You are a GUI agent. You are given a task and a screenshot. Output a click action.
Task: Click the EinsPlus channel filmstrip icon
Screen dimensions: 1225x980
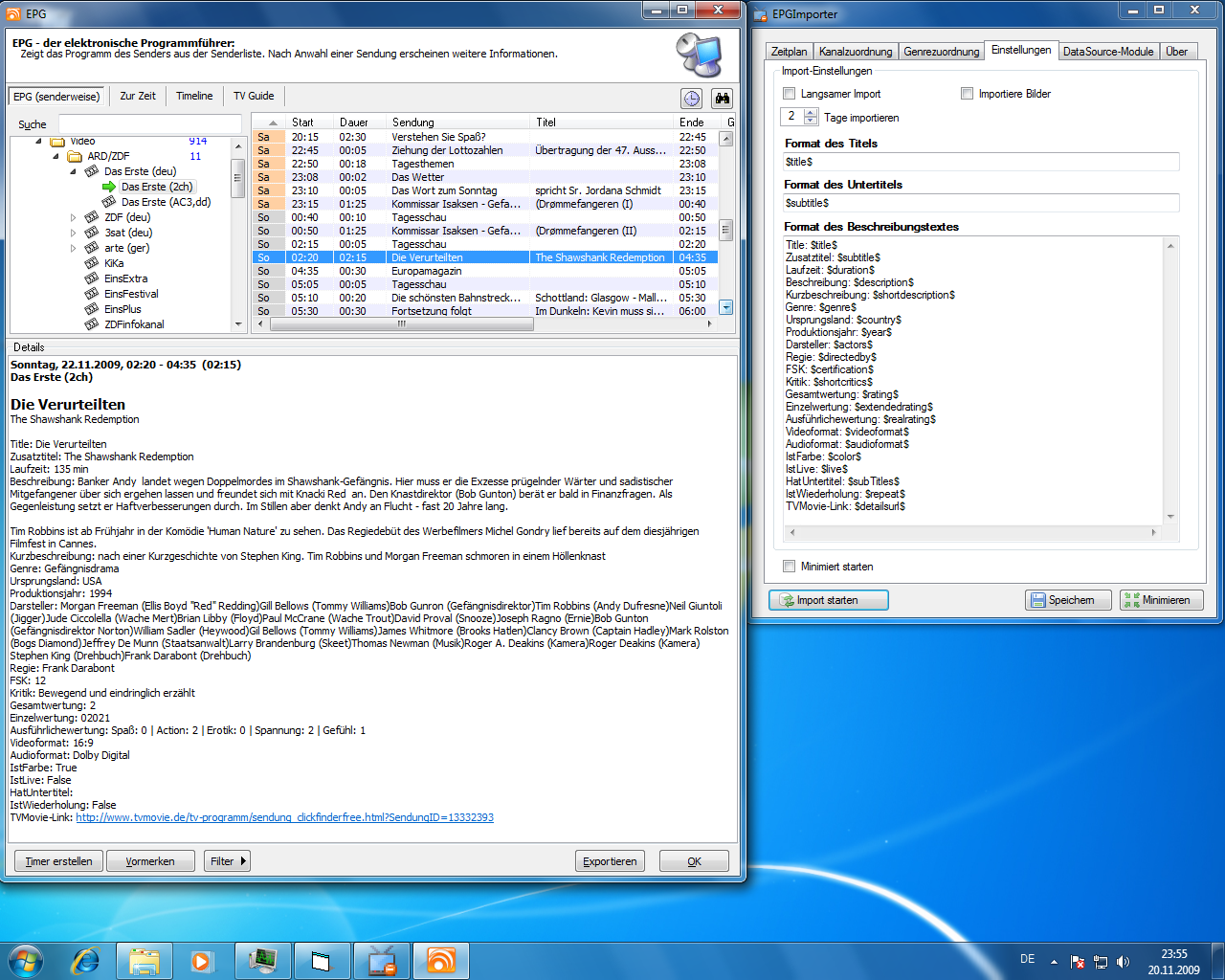(92, 309)
